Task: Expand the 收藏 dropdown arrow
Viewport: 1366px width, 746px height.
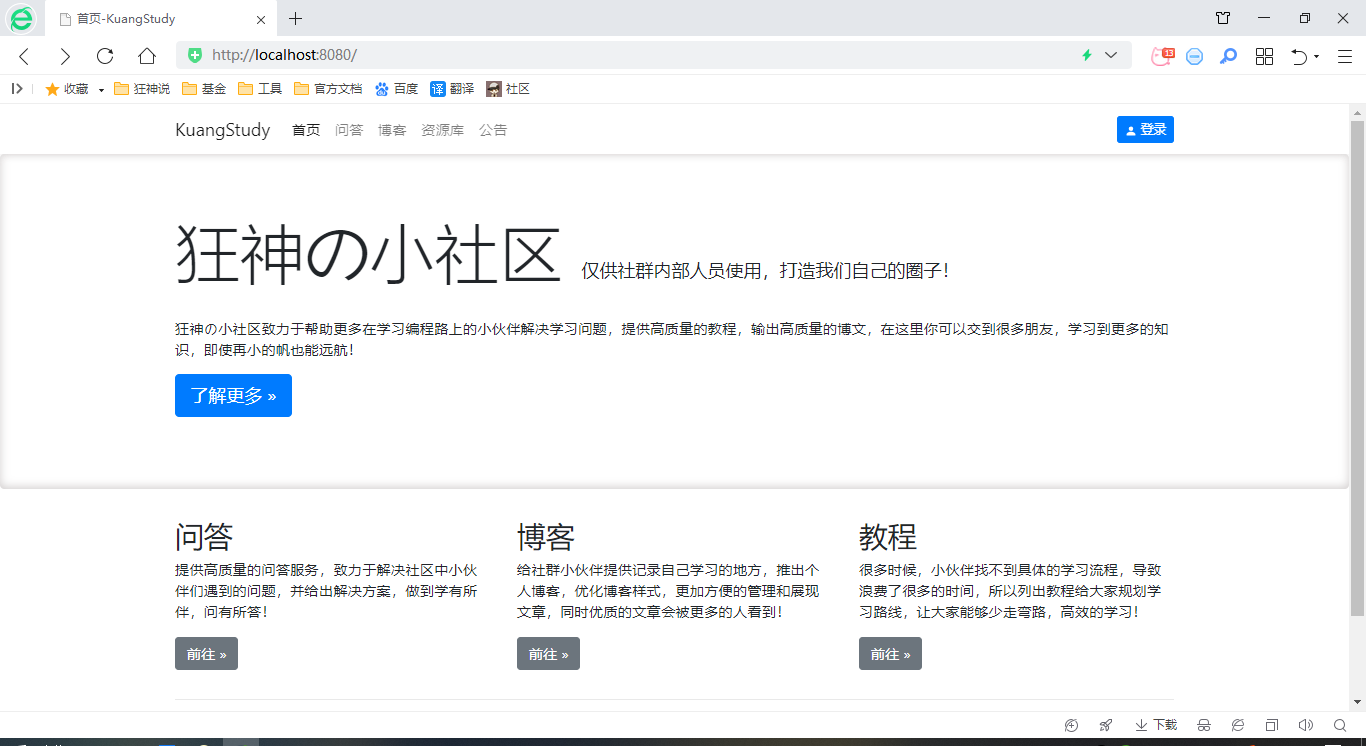Action: 101,90
